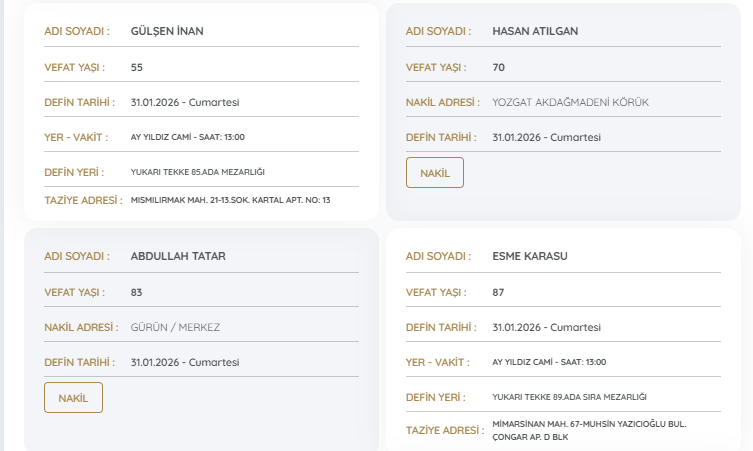
Task: Select the name Abdullah Tatar
Action: click(x=178, y=255)
